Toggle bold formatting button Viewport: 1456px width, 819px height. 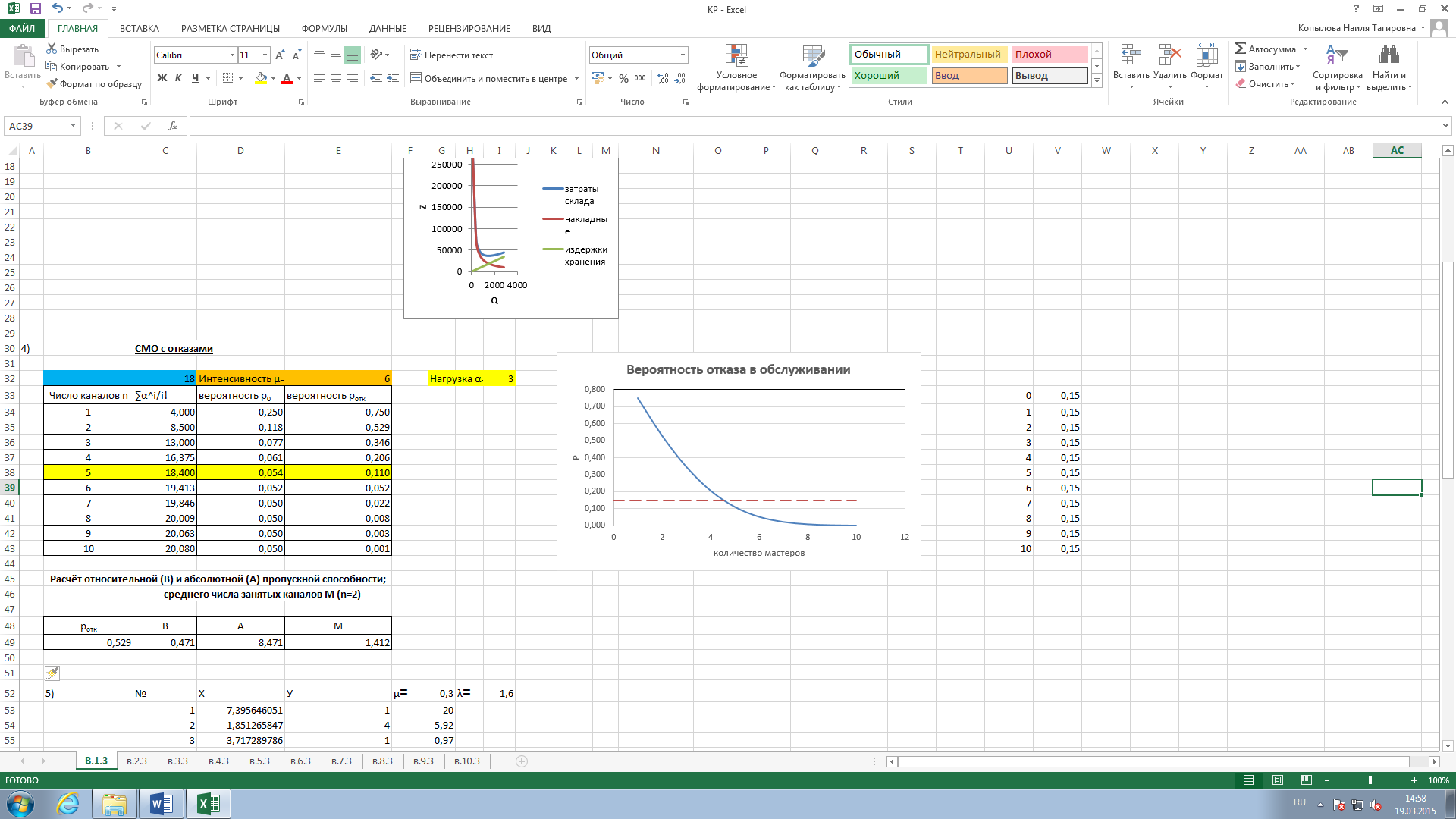[x=162, y=78]
